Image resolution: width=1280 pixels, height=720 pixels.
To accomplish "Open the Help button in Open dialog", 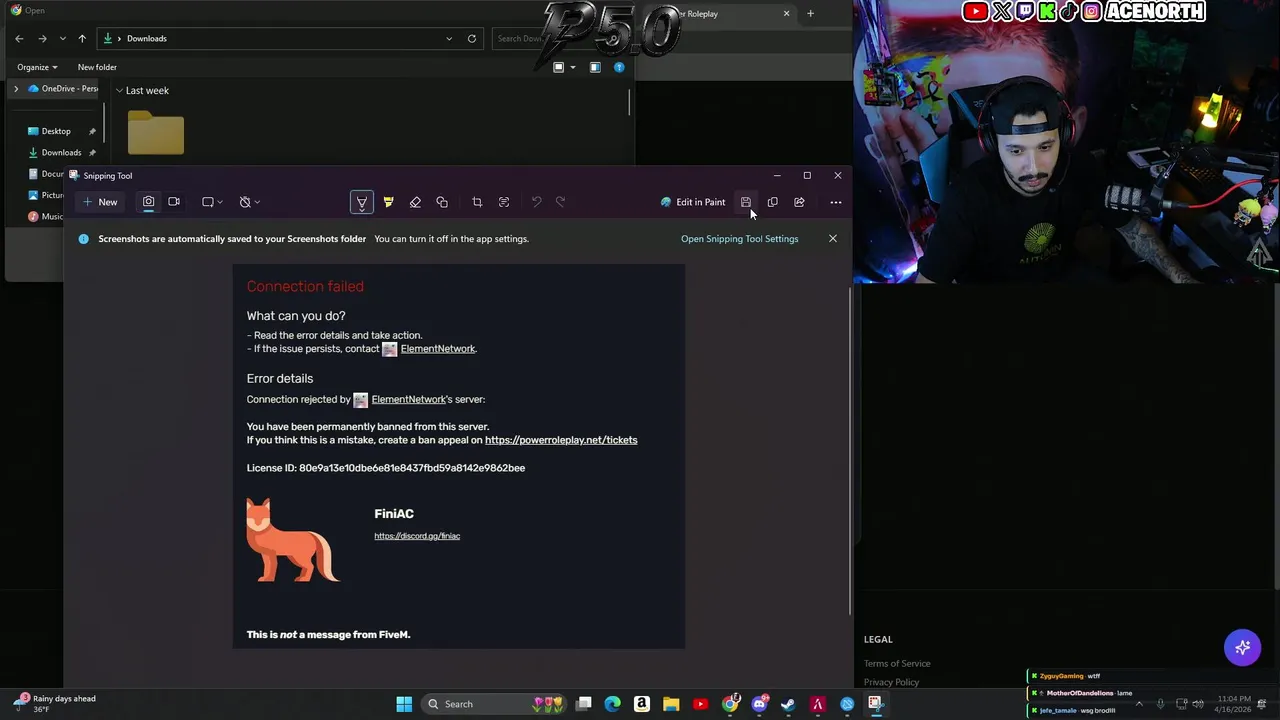I will pos(619,67).
